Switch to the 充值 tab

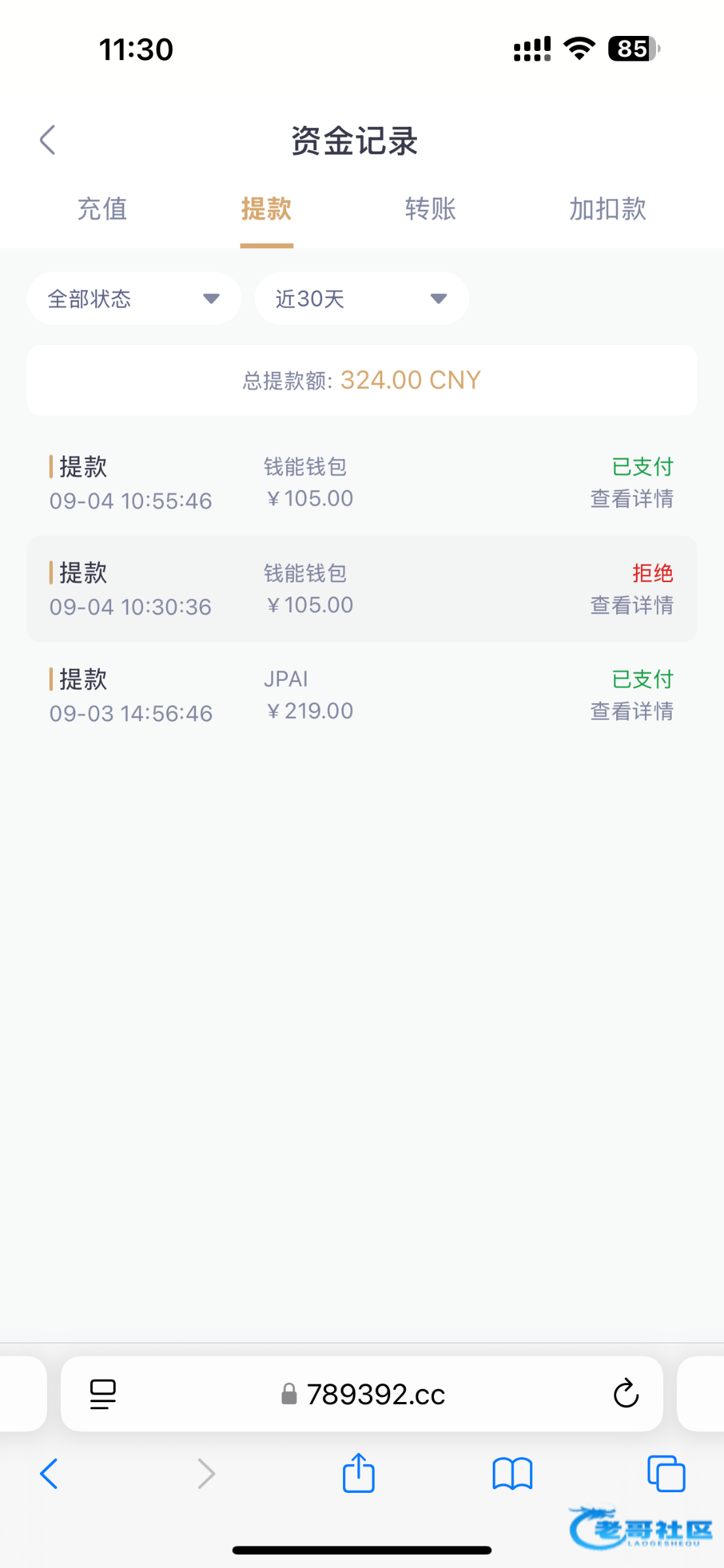point(102,209)
